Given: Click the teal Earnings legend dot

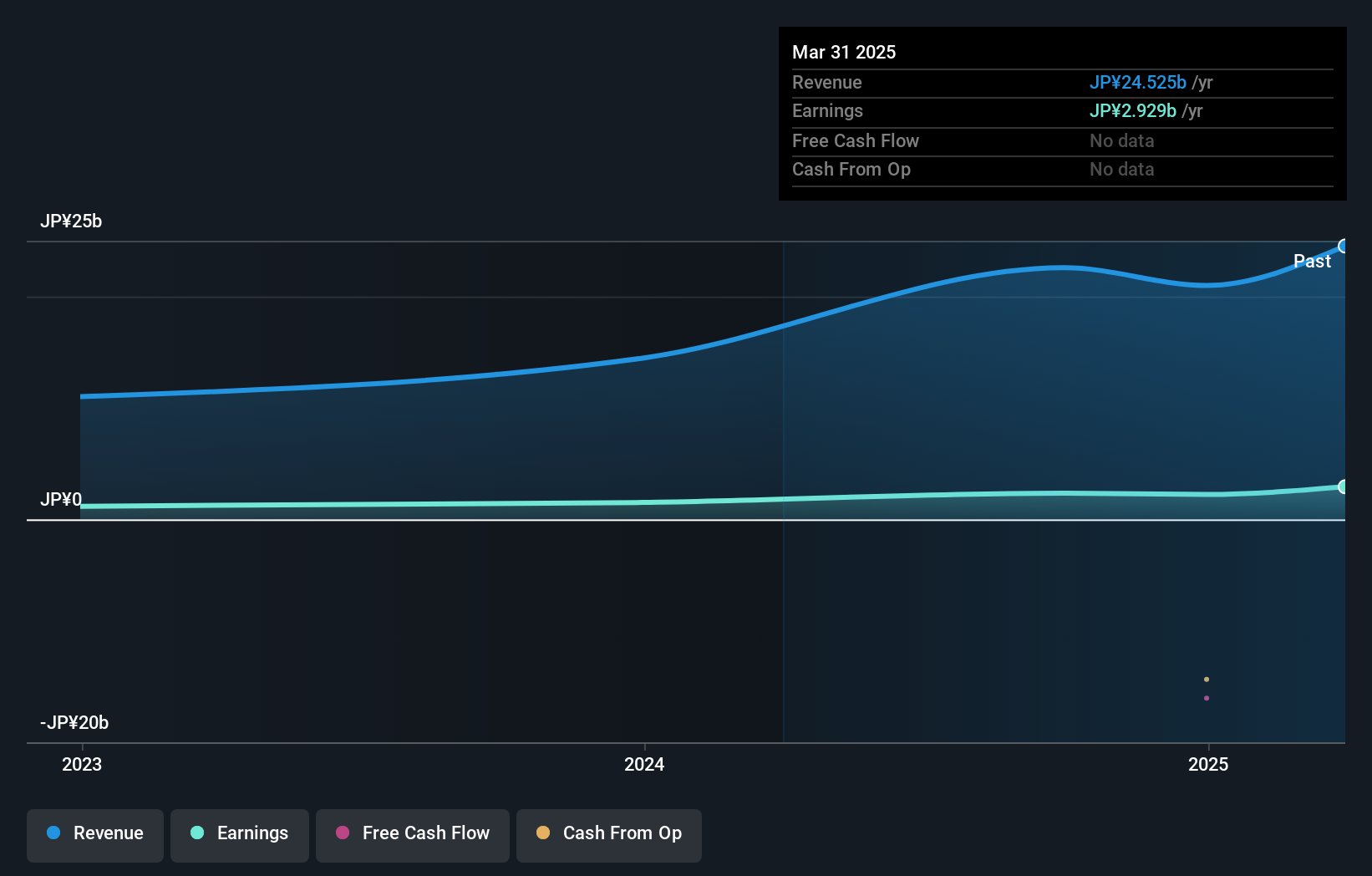Looking at the screenshot, I should click(x=197, y=833).
